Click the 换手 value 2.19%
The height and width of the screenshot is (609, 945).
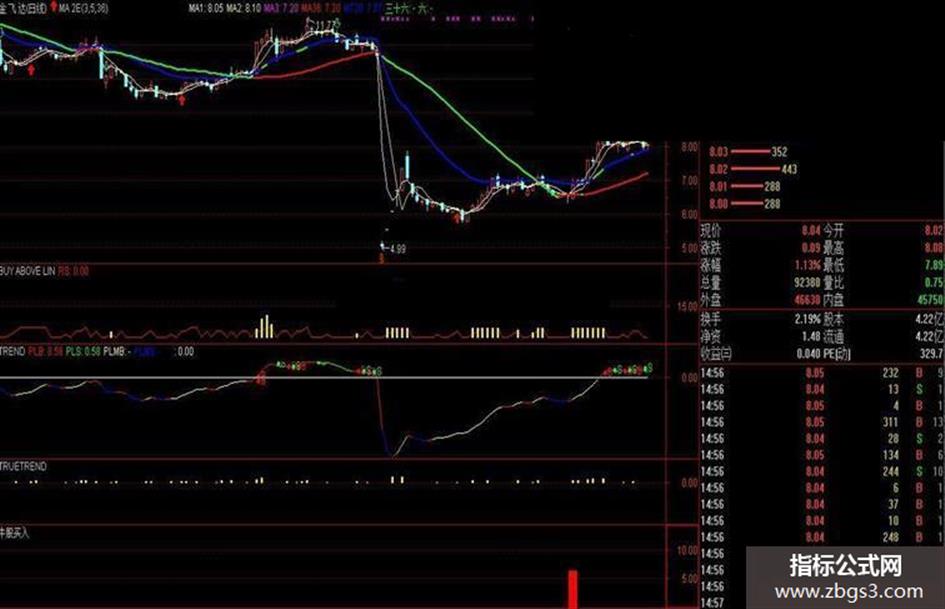[807, 319]
